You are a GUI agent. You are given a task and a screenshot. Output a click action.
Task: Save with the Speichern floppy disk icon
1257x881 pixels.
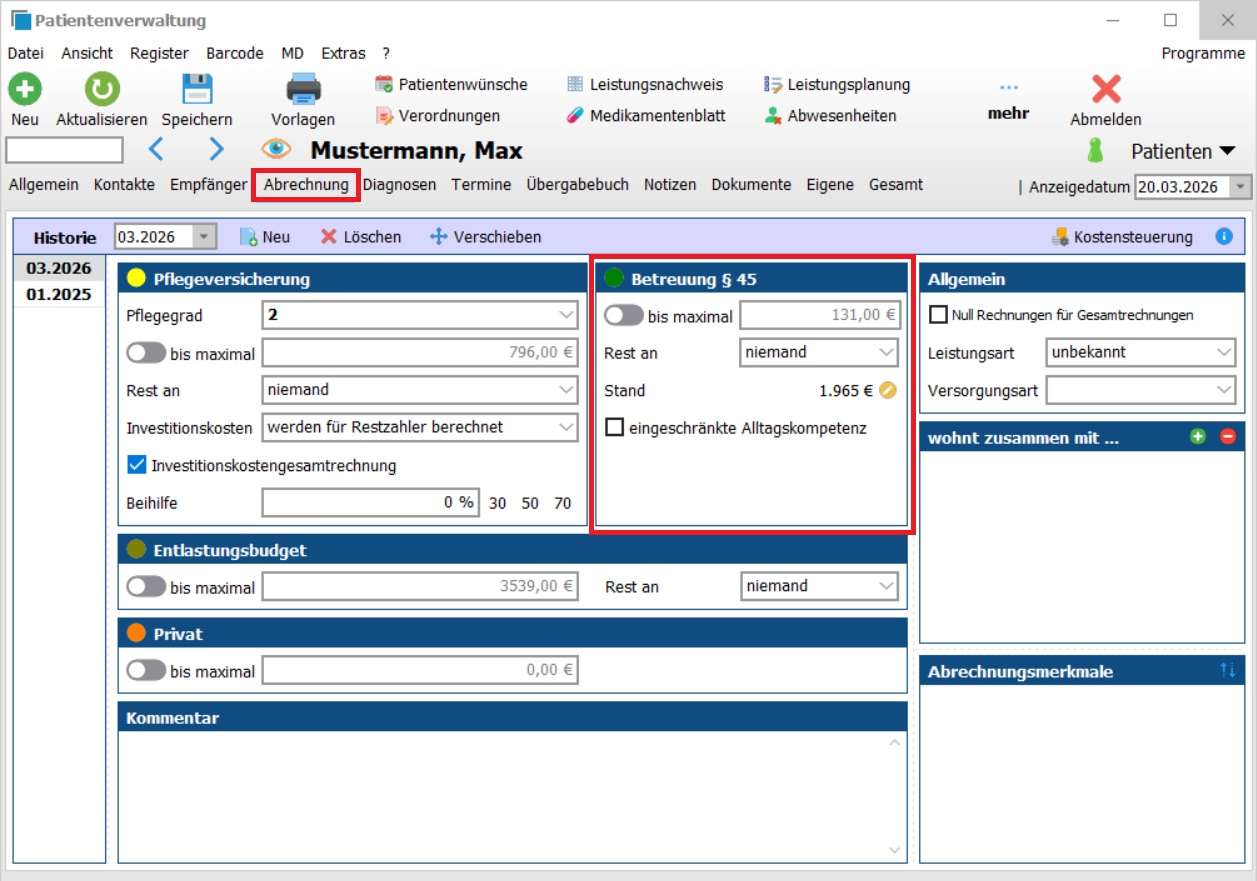coord(197,90)
